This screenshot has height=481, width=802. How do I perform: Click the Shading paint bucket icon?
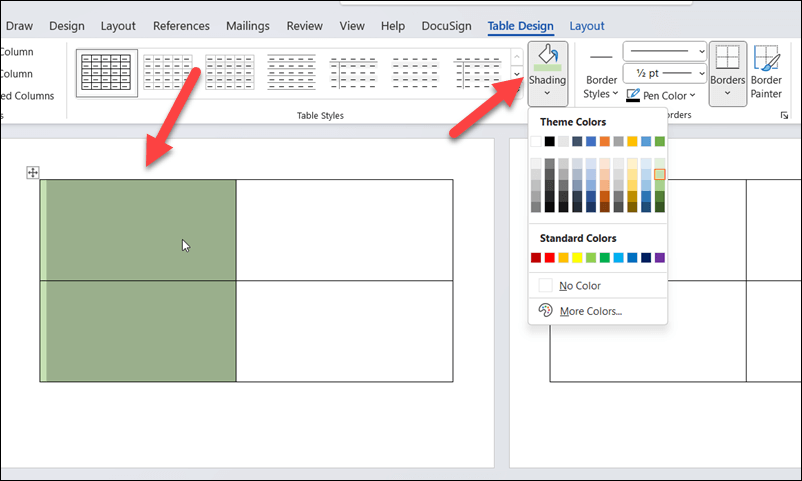[547, 57]
